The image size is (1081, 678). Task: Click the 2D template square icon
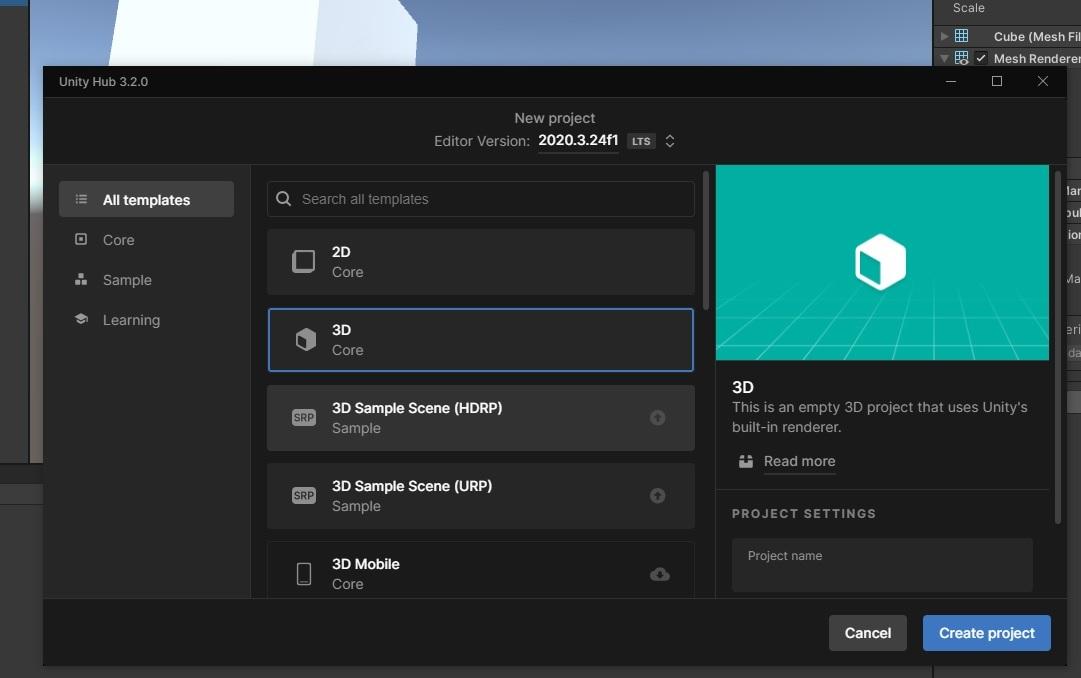[303, 261]
